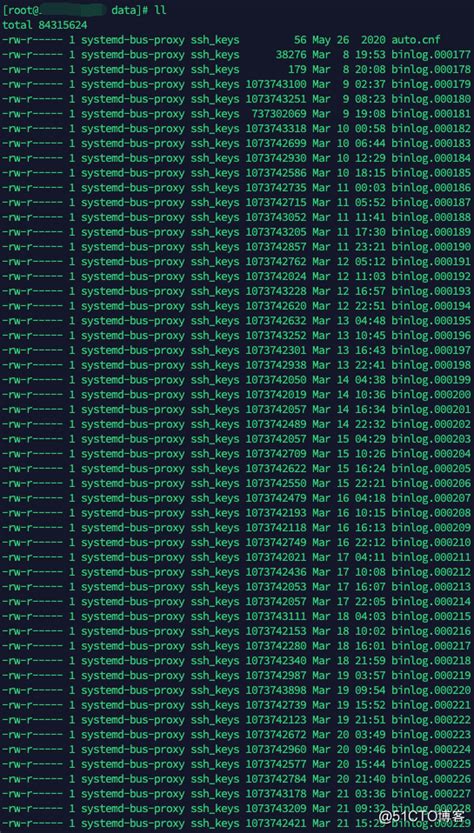Select the binlog.000208 filename
The image size is (474, 833).
click(431, 513)
